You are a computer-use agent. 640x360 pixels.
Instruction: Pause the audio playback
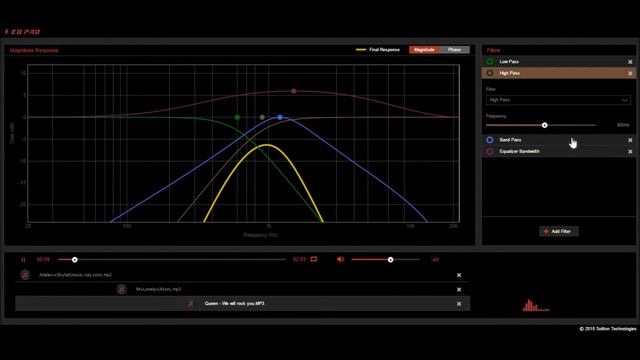click(23, 260)
